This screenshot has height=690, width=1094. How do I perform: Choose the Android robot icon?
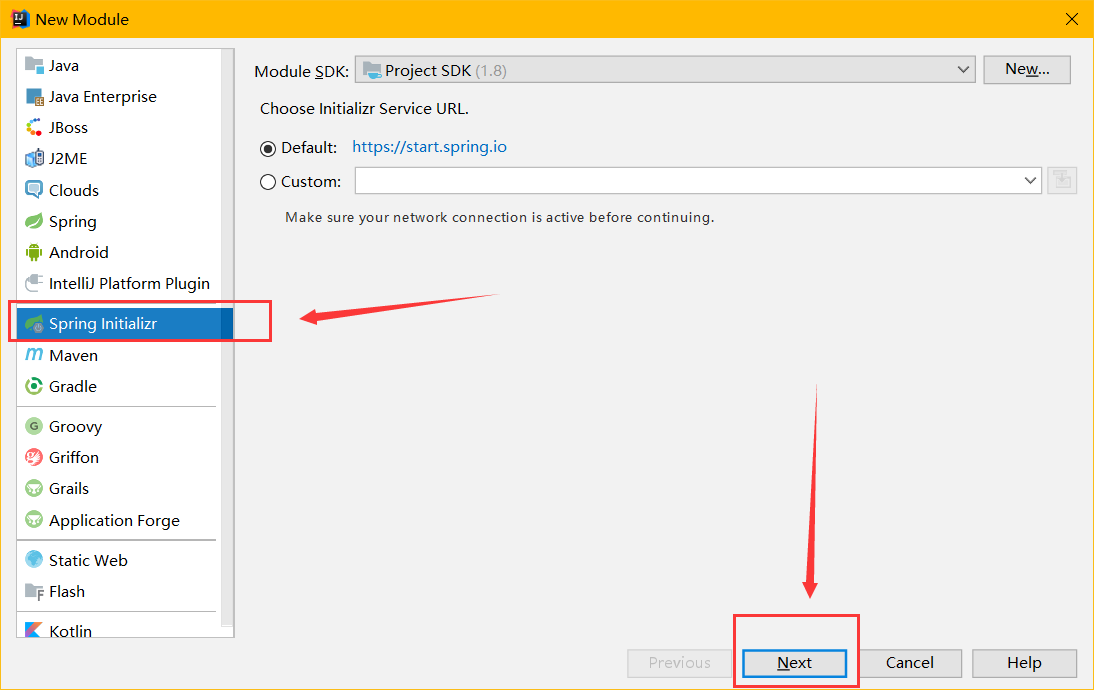(x=33, y=252)
